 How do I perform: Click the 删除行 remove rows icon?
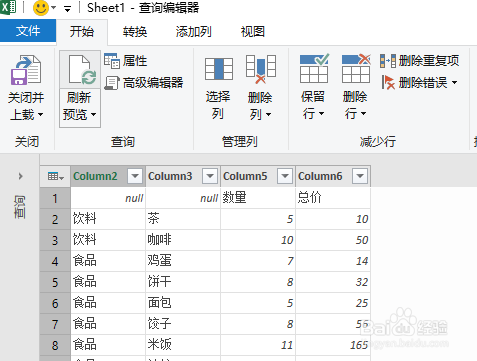356,69
